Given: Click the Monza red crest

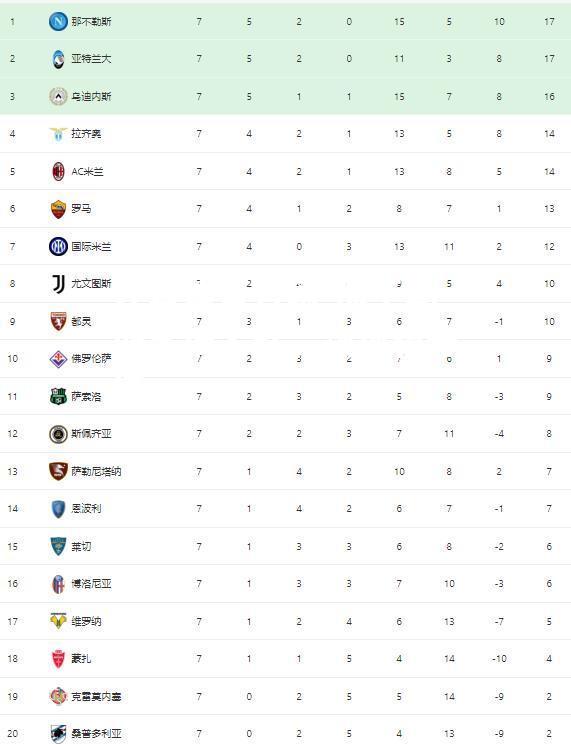Looking at the screenshot, I should pos(58,659).
